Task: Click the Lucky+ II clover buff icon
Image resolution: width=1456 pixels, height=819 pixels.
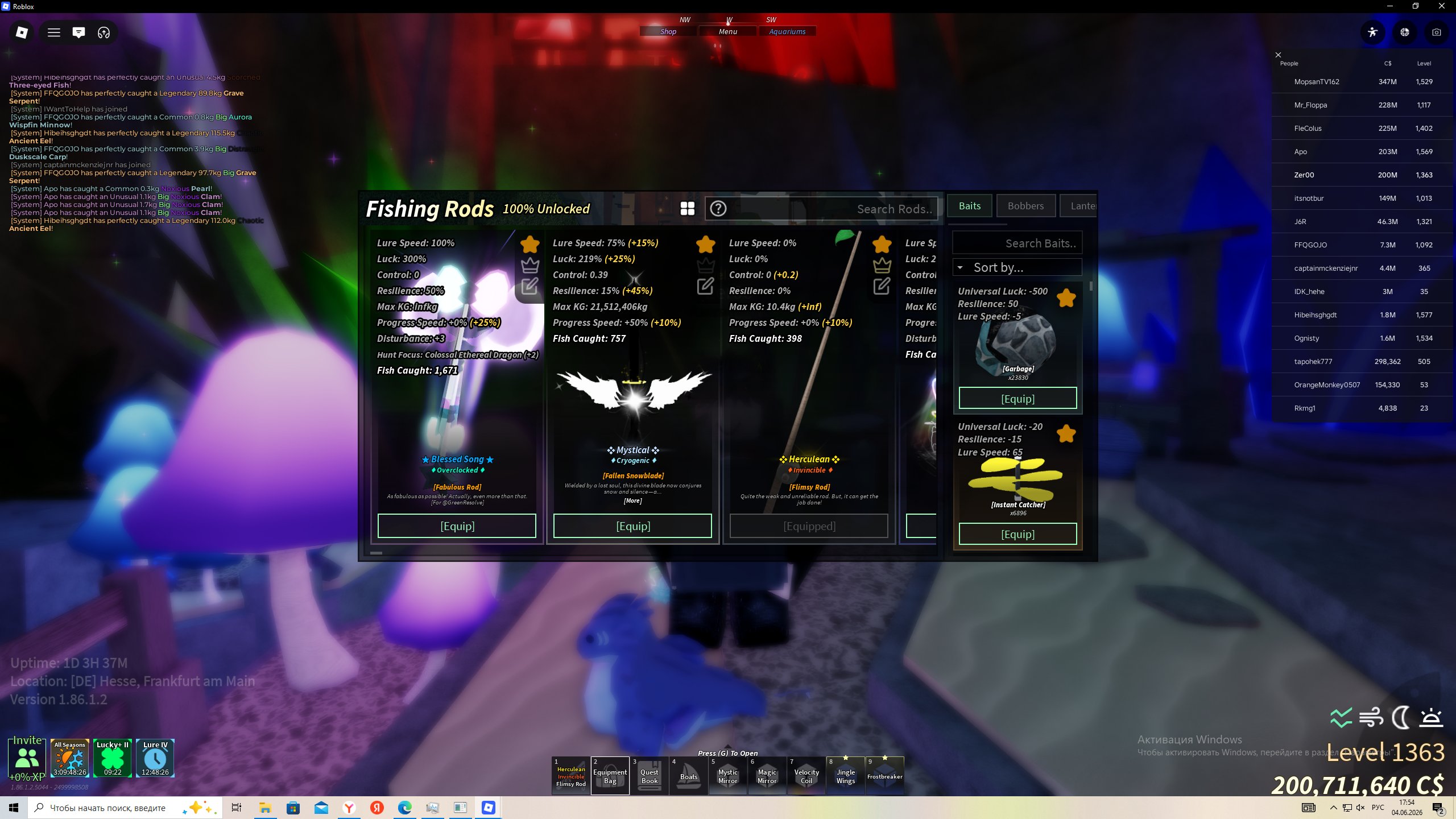Action: pos(113,758)
